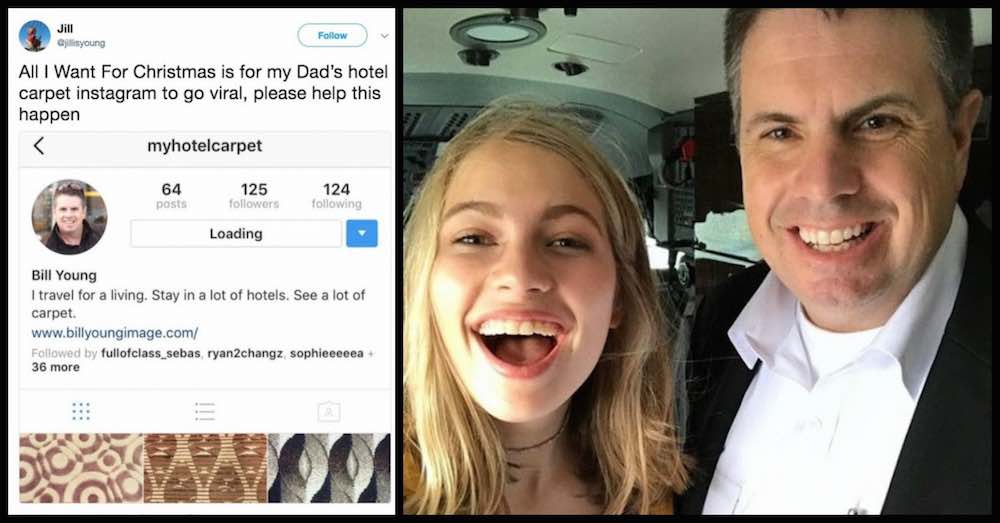Image resolution: width=1000 pixels, height=523 pixels.
Task: Click the Loading button on the profile
Action: [x=236, y=233]
